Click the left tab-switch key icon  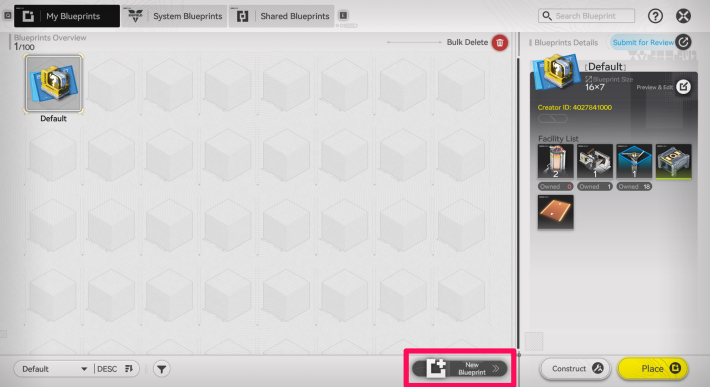click(x=8, y=15)
